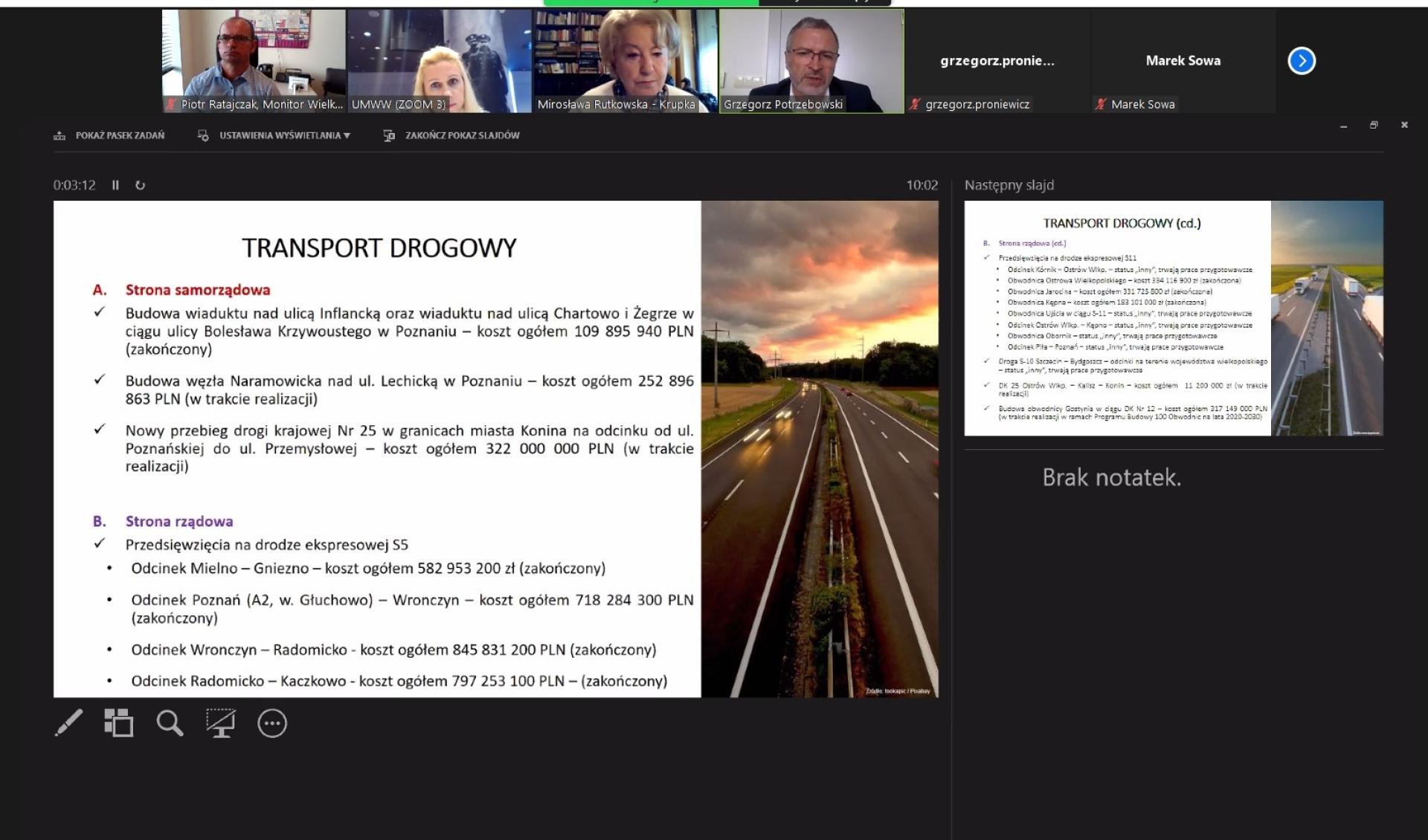Screen dimensions: 1428x840
Task: Pause the presentation timer
Action: 115,185
